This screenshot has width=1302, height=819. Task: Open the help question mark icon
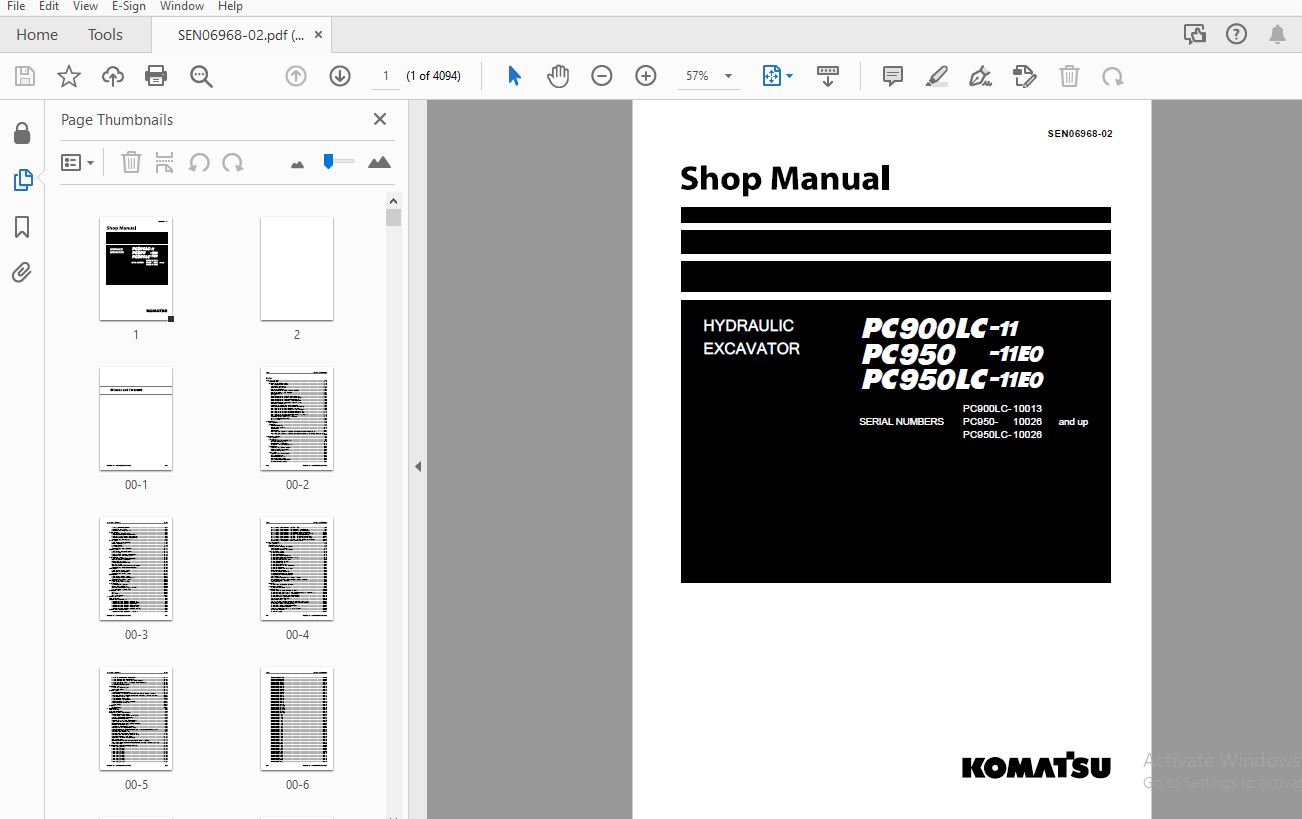[1236, 34]
